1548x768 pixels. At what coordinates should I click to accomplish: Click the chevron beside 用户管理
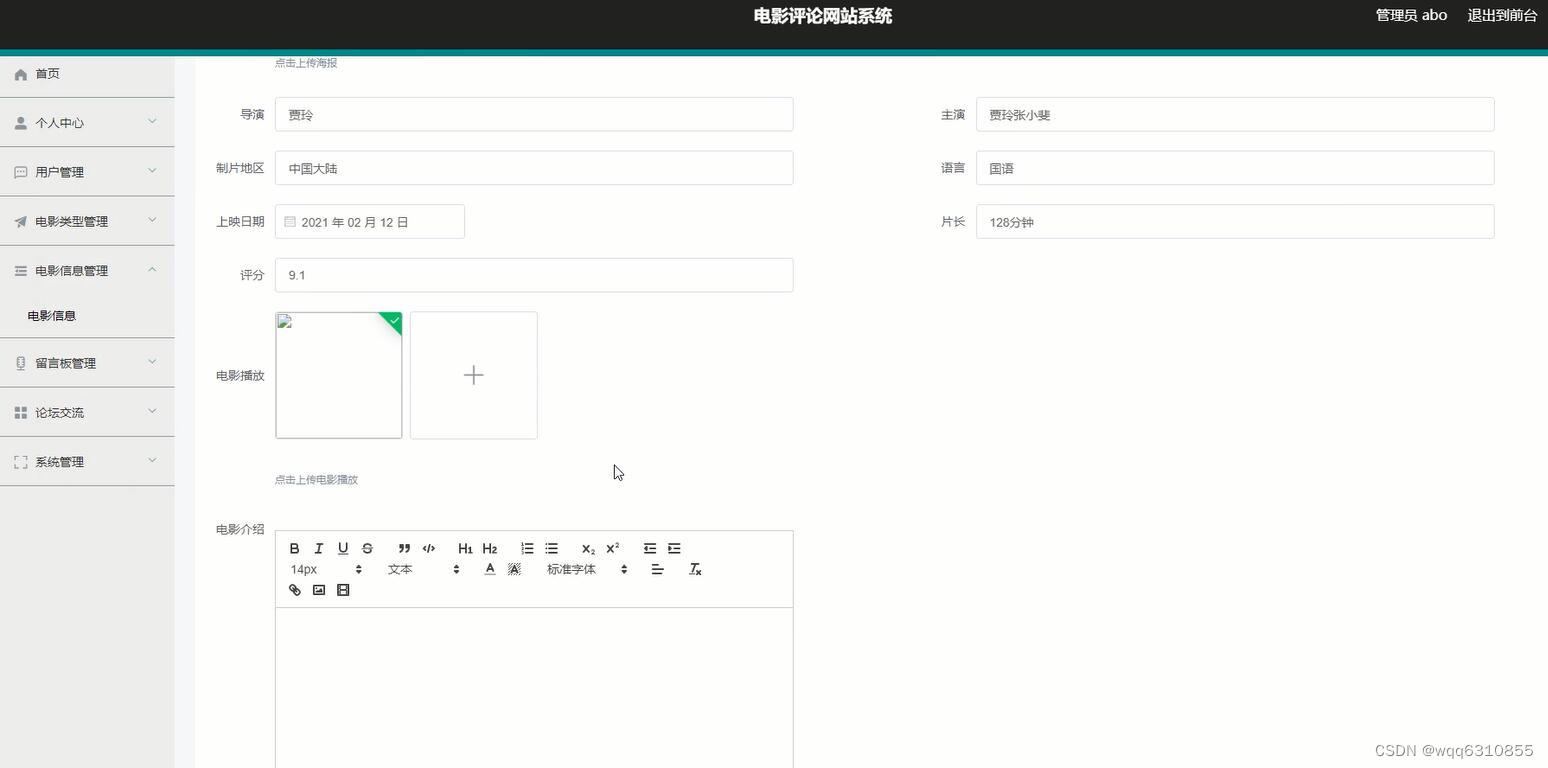tap(152, 171)
